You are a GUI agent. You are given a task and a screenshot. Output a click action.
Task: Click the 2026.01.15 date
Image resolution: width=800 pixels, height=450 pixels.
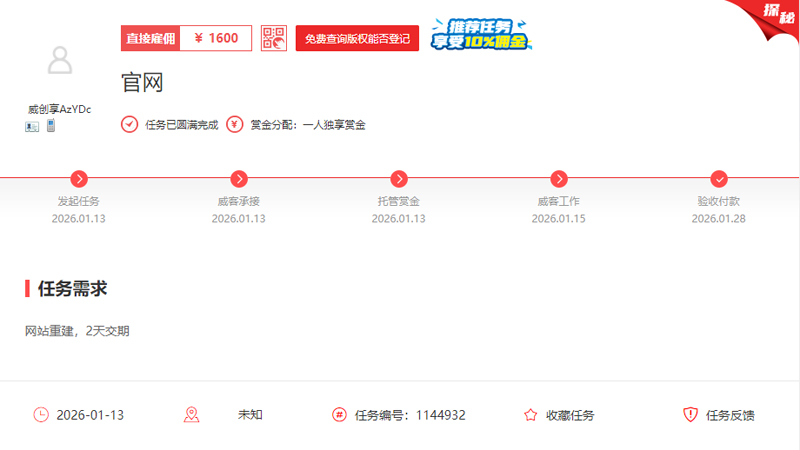[559, 219]
